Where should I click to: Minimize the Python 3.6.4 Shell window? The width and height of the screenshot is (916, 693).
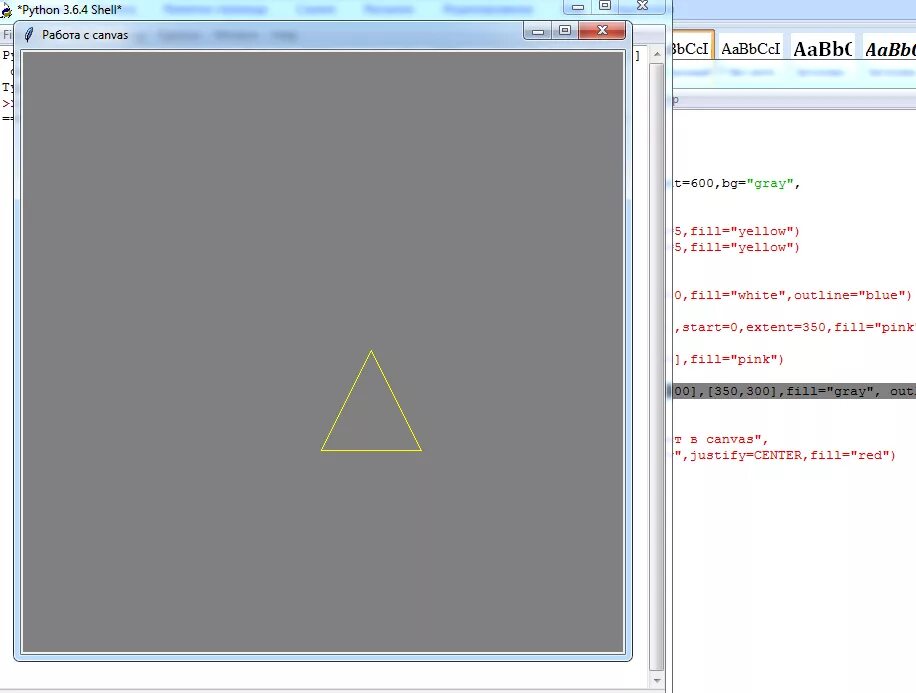[578, 6]
